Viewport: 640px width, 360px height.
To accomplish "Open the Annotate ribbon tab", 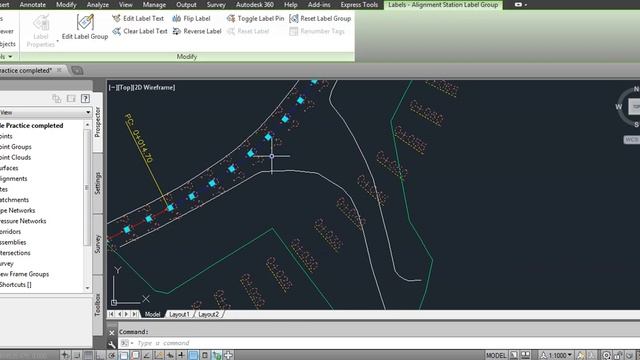I will 33,4.
